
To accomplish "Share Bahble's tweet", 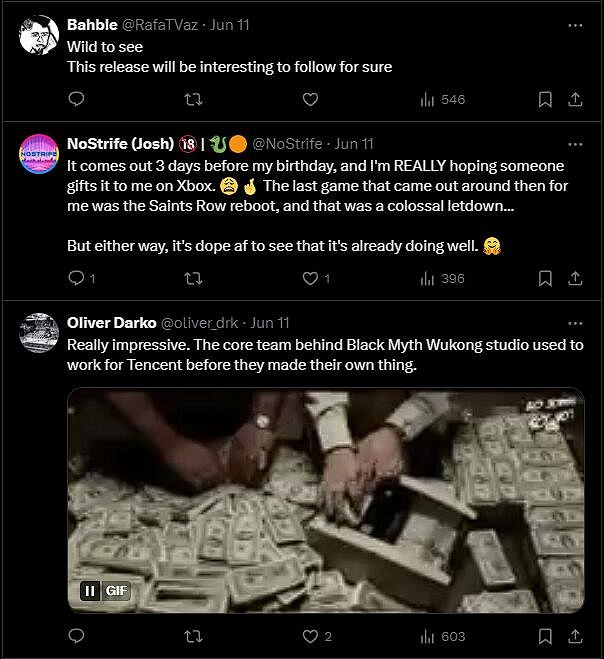I will 575,99.
